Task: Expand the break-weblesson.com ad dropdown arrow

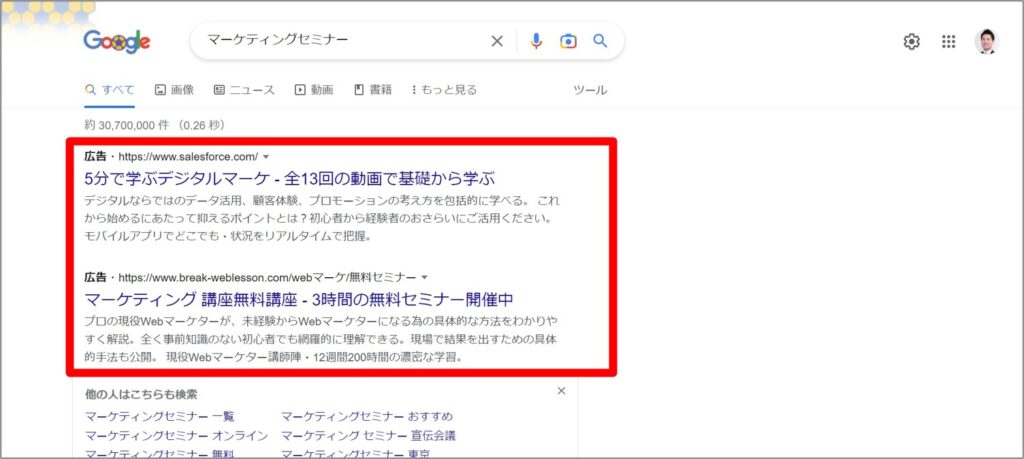Action: pos(424,277)
